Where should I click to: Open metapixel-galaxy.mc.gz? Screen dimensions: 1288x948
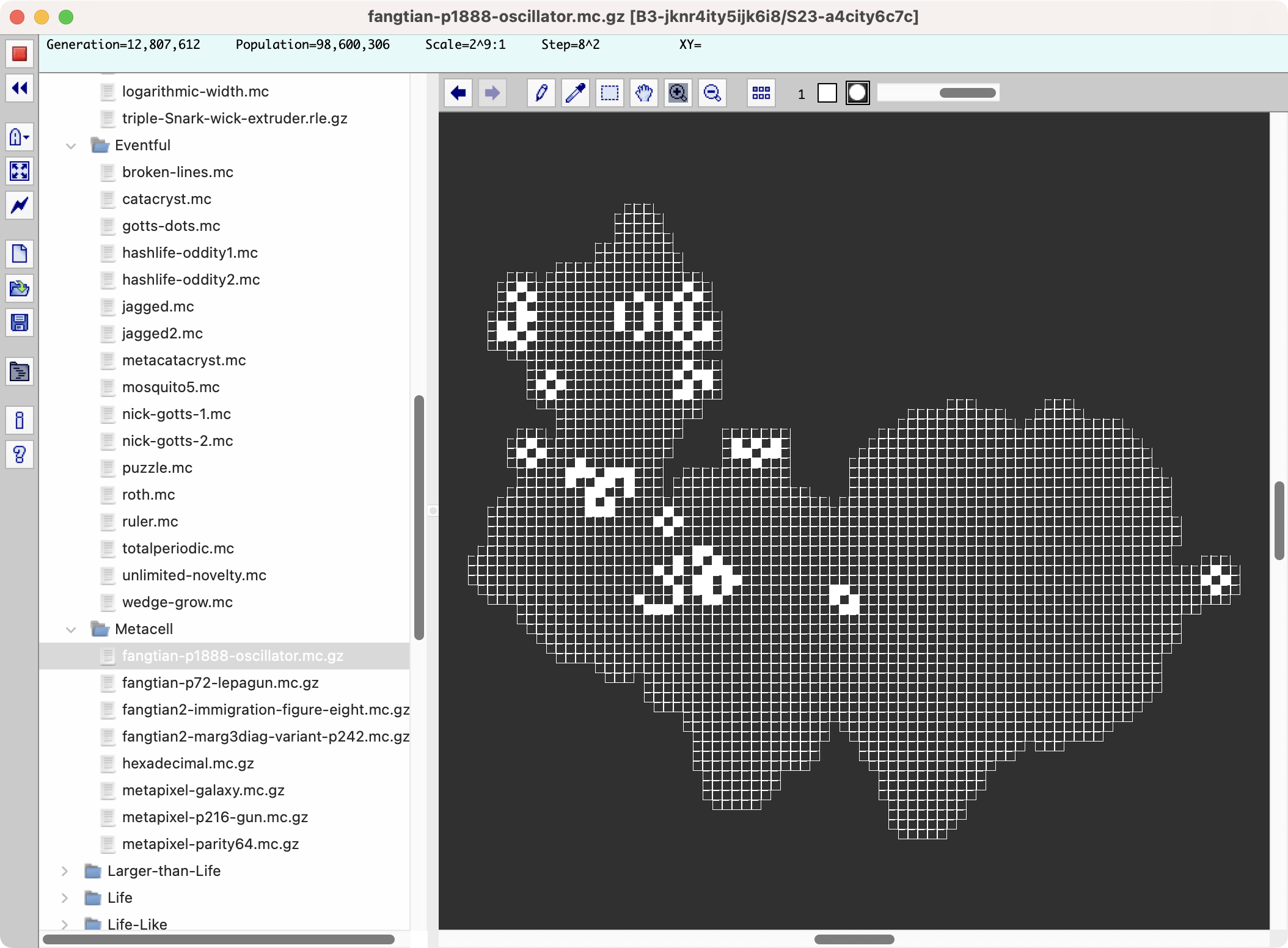[x=203, y=790]
